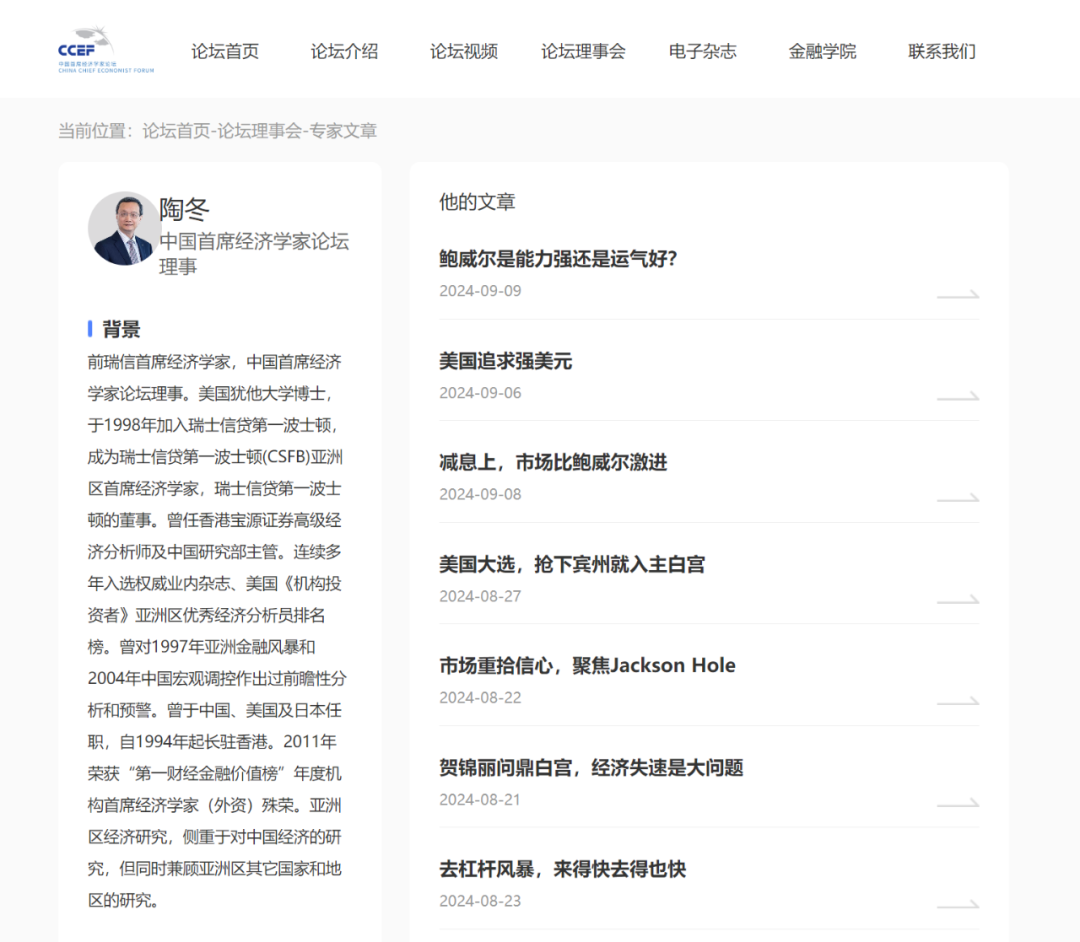1080x942 pixels.
Task: Click arrow icon for 贺锦丽问鼎白宫 article row
Action: tap(957, 803)
